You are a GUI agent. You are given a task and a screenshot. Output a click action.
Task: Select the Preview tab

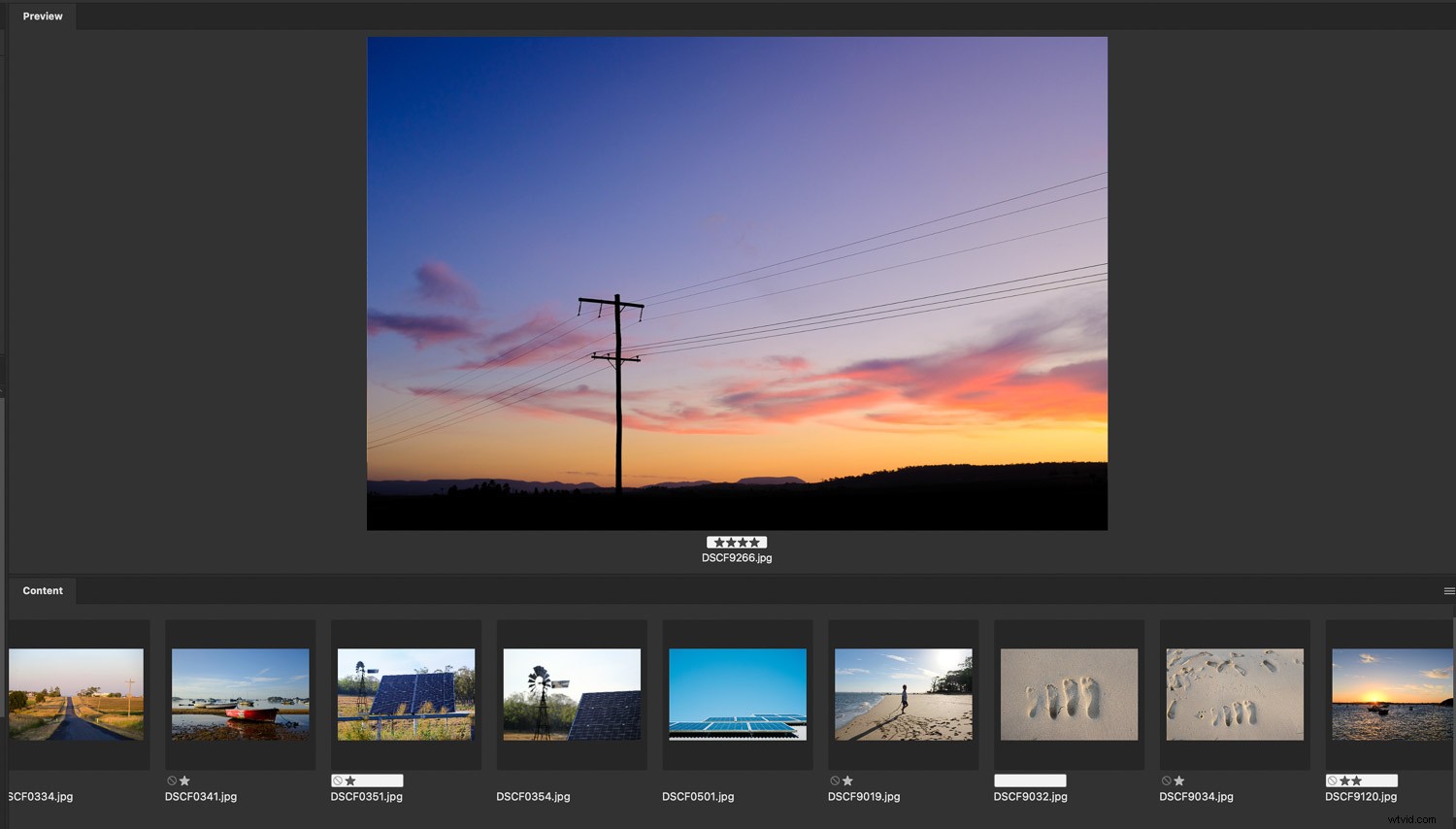click(x=42, y=16)
